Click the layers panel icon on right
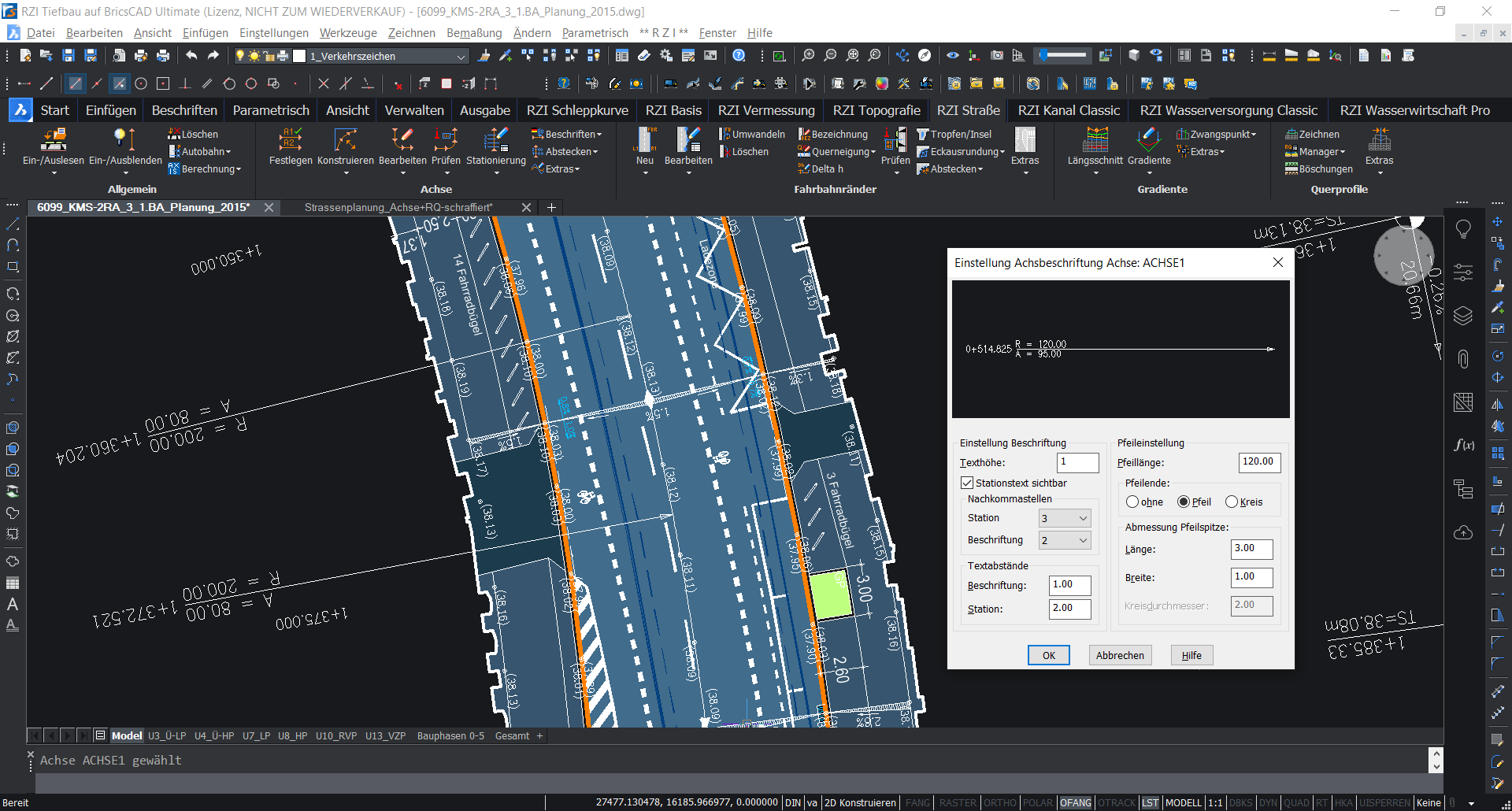 pos(1463,316)
